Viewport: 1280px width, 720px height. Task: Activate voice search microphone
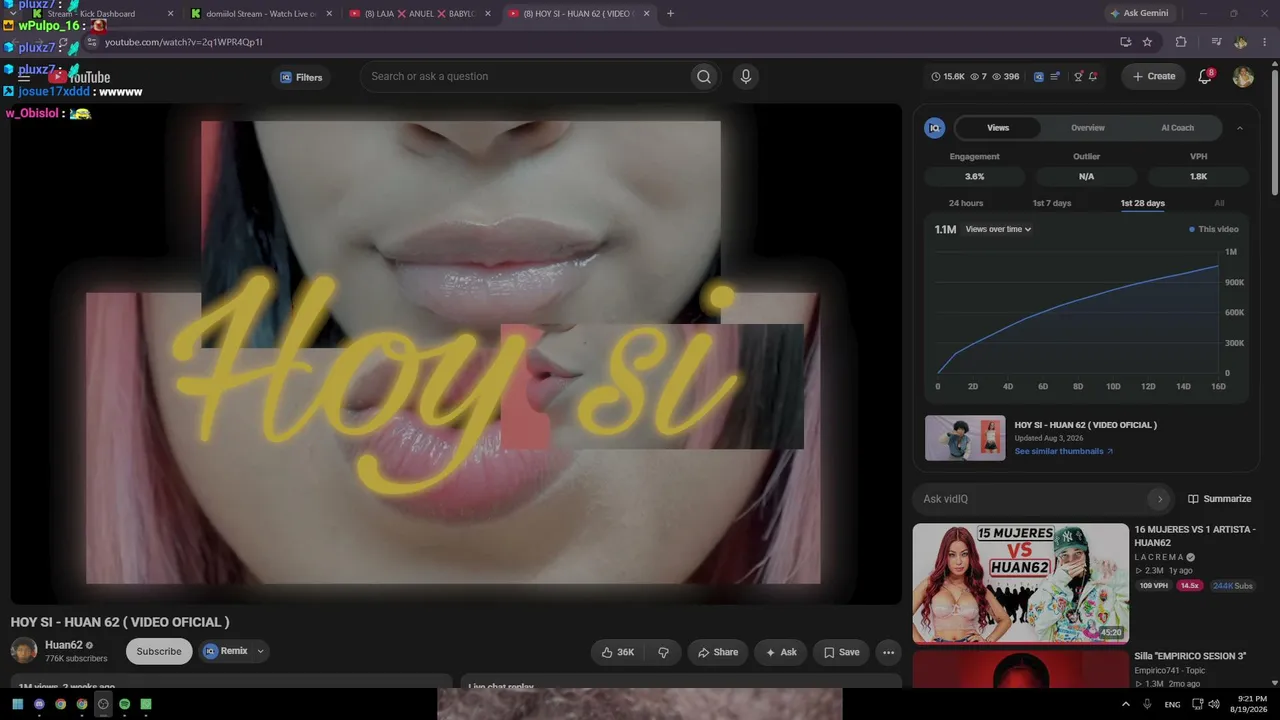(745, 77)
